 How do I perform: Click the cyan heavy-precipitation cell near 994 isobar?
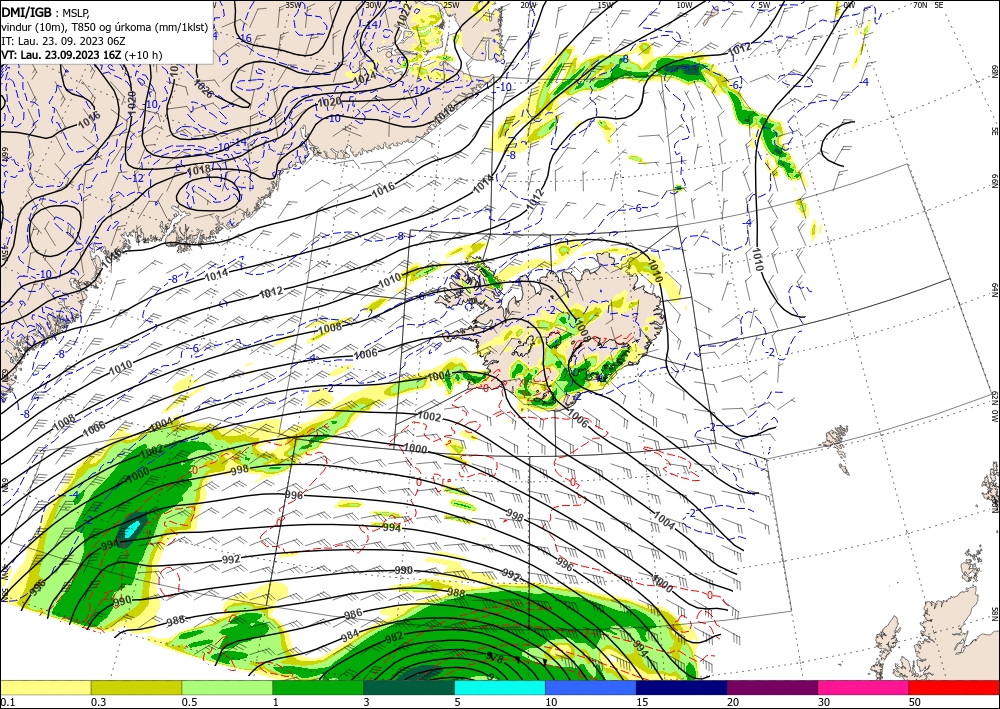coord(131,529)
